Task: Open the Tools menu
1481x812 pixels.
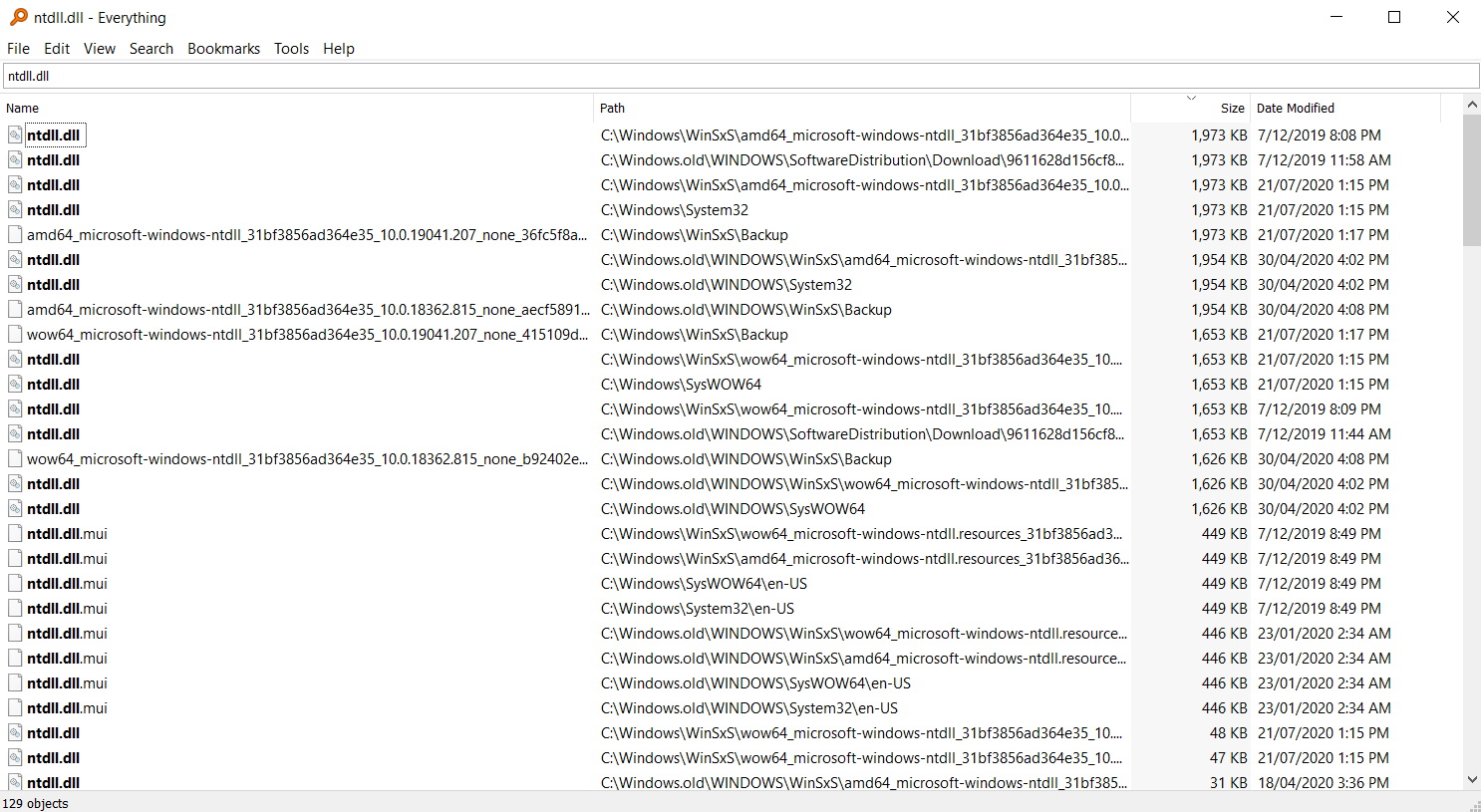Action: [x=291, y=48]
